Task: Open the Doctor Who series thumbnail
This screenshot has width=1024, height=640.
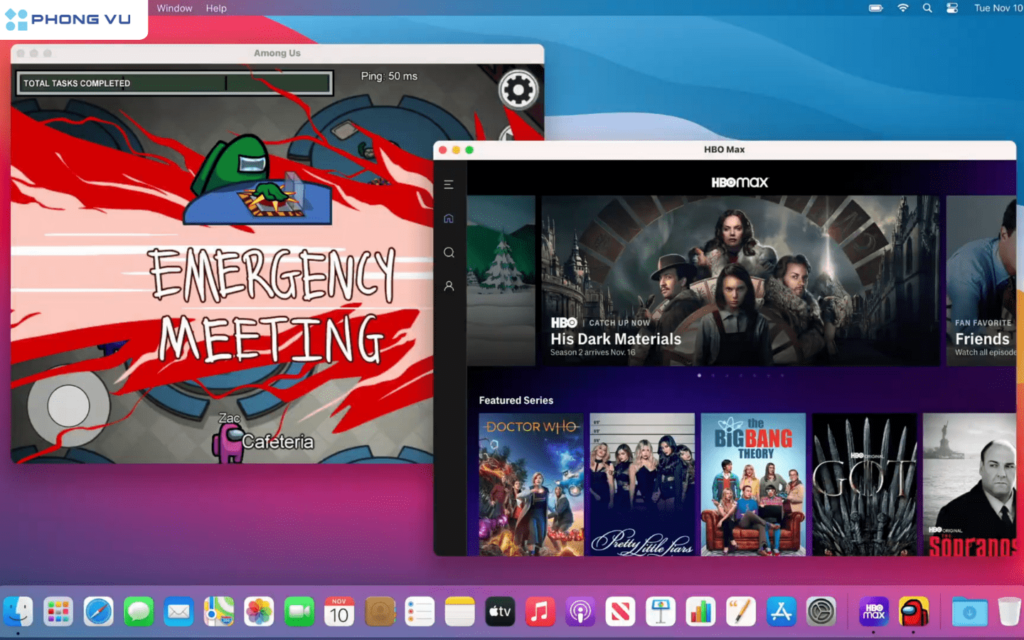Action: pyautogui.click(x=530, y=484)
